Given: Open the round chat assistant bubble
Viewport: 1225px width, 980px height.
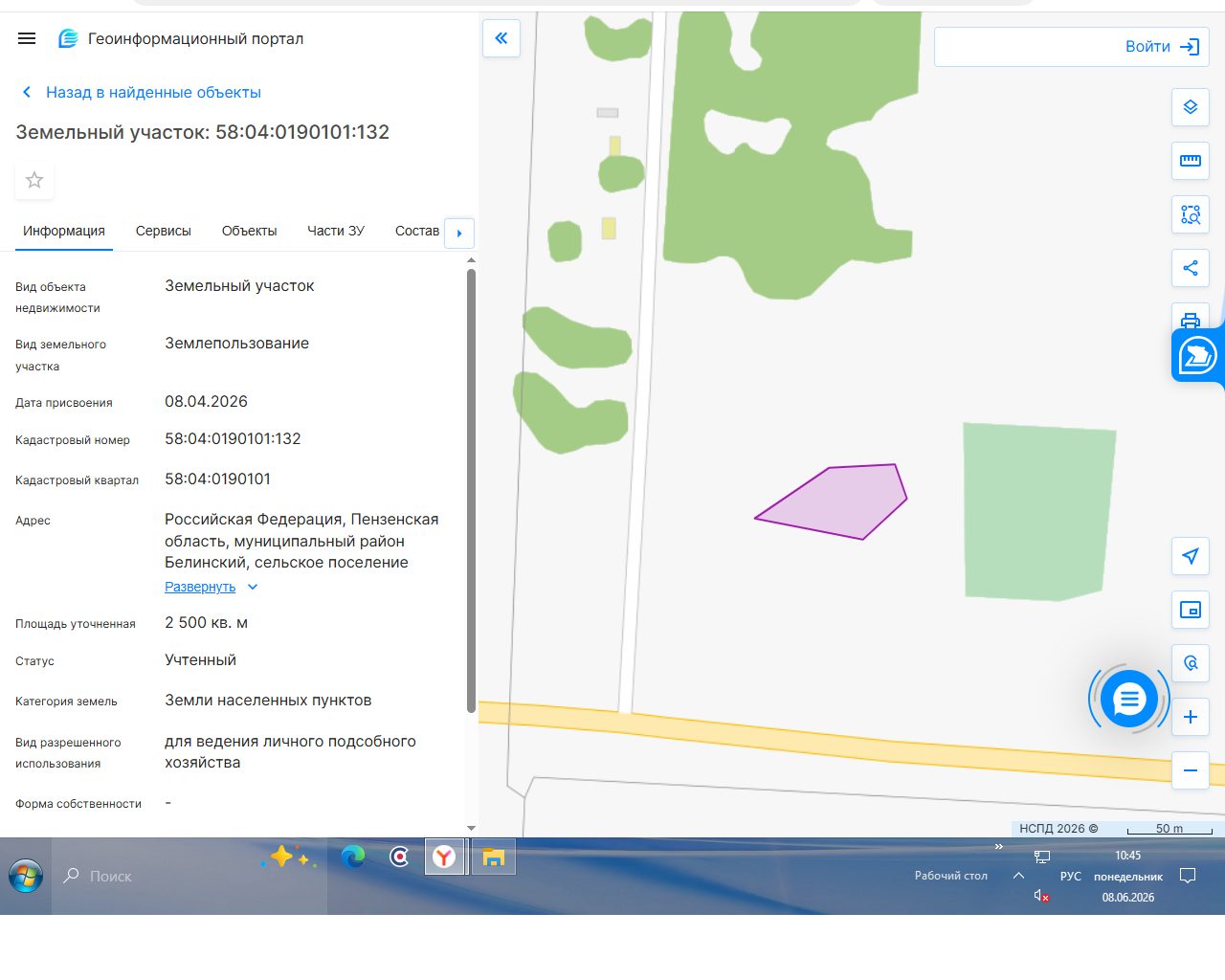Looking at the screenshot, I should click(x=1129, y=700).
